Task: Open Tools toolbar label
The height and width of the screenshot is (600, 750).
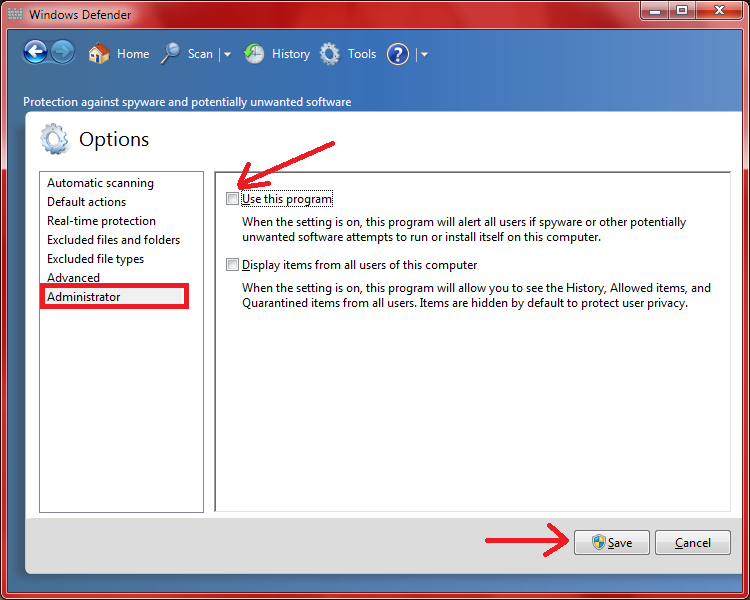Action: pos(362,54)
